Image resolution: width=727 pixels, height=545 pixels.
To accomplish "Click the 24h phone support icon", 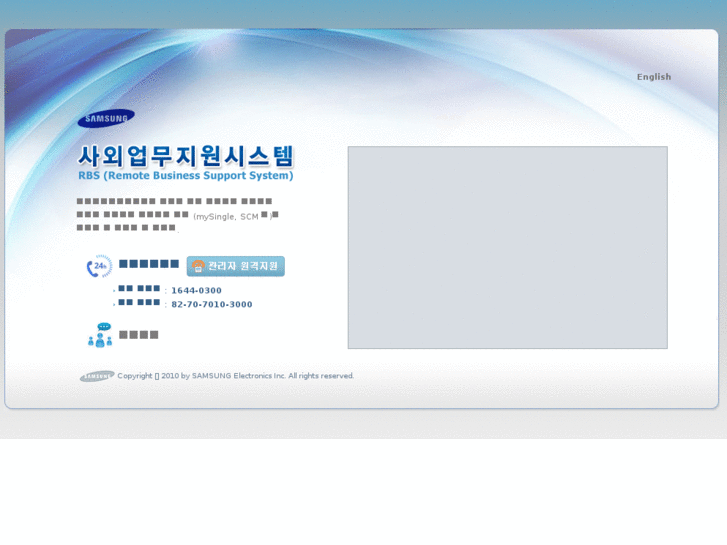I will 99,266.
